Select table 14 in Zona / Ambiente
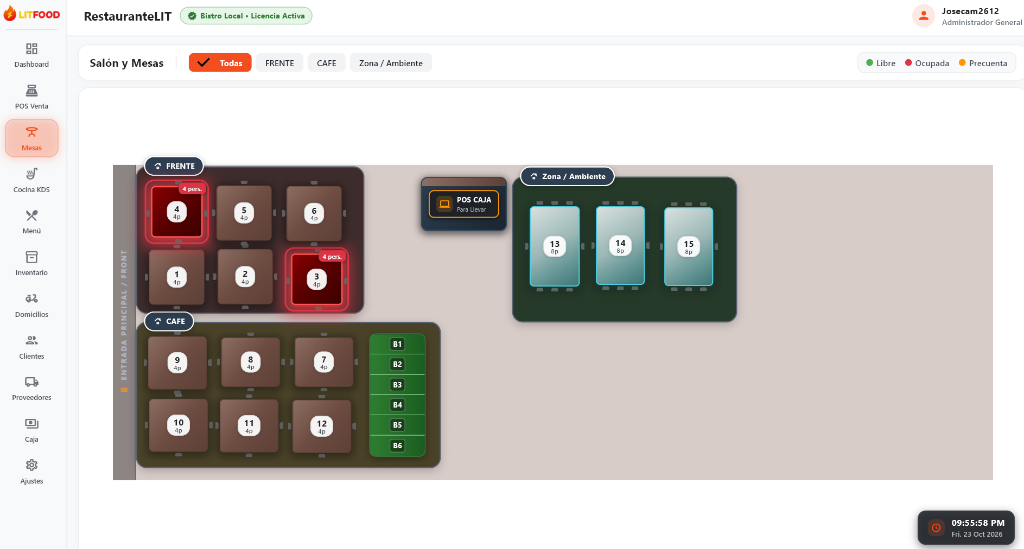The height and width of the screenshot is (549, 1024). [620, 245]
